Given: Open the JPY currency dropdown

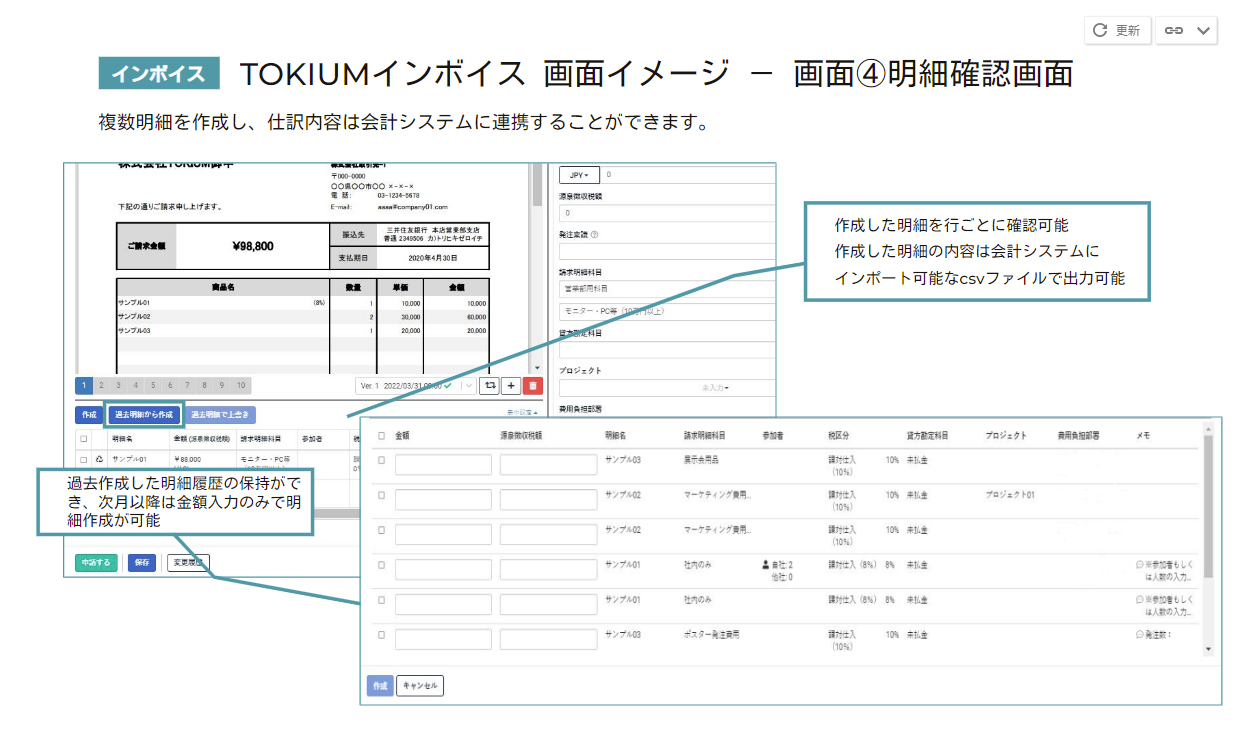Looking at the screenshot, I should point(578,174).
